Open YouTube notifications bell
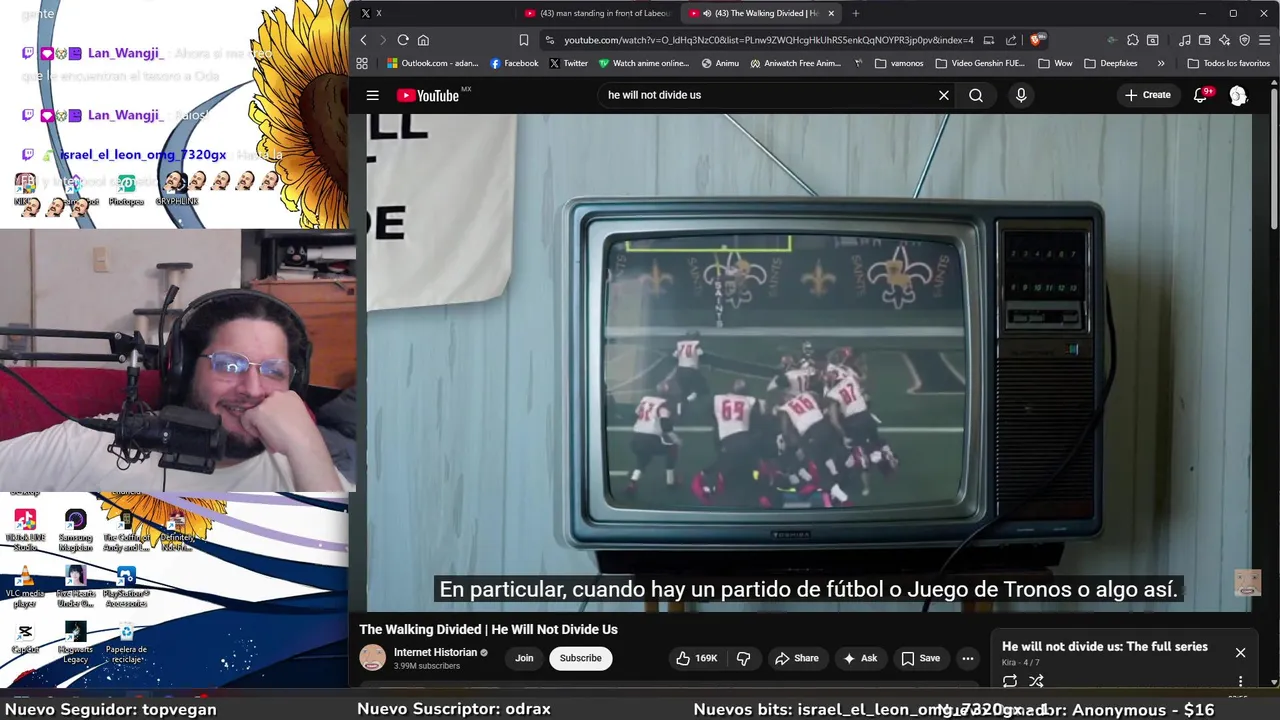This screenshot has height=720, width=1280. 1200,95
